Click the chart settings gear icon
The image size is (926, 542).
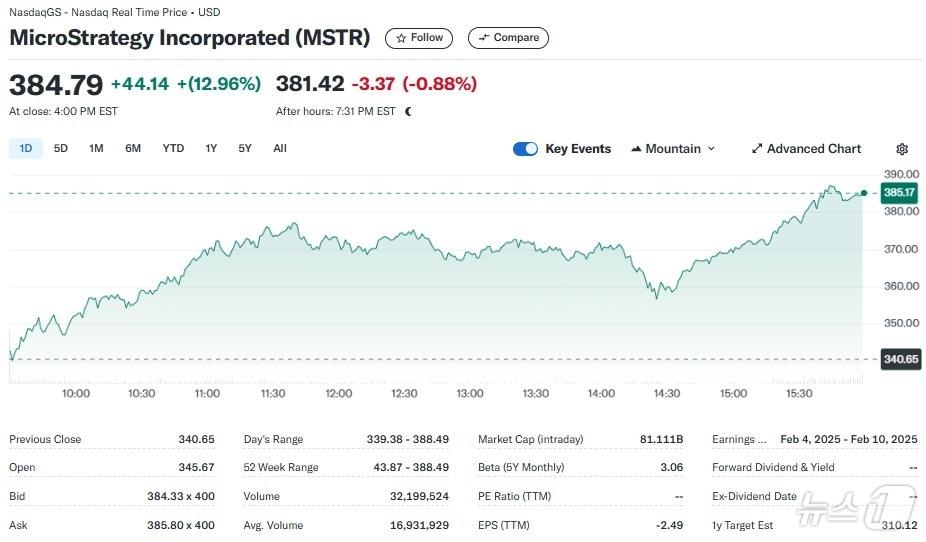coord(902,149)
